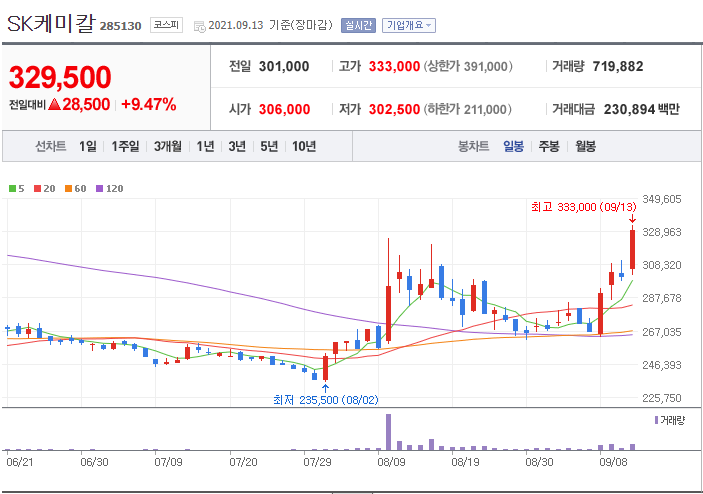Click the 거래대금 value 230,894 백만
This screenshot has width=703, height=494.
tap(642, 109)
